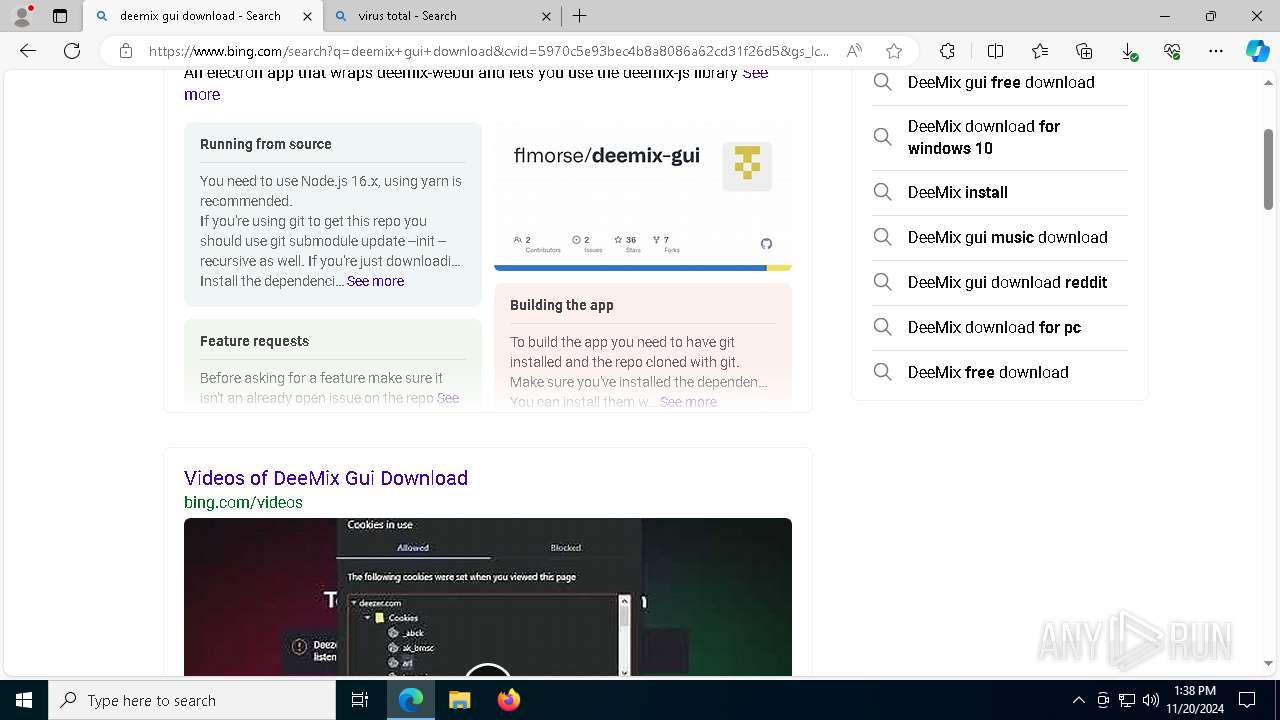Open Read aloud icon in address bar
Image resolution: width=1280 pixels, height=720 pixels.
tap(854, 51)
